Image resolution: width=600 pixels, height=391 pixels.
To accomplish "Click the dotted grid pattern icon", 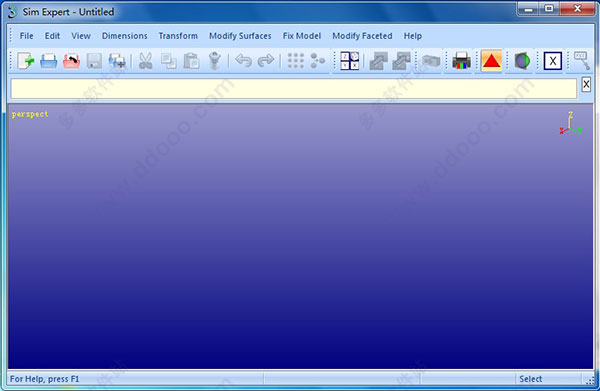I will click(x=295, y=61).
